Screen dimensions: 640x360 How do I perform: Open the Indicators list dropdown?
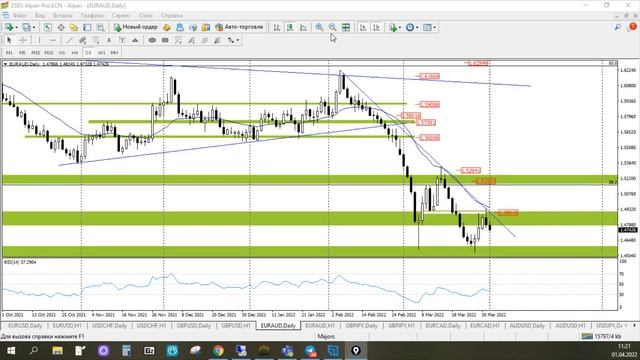394,27
